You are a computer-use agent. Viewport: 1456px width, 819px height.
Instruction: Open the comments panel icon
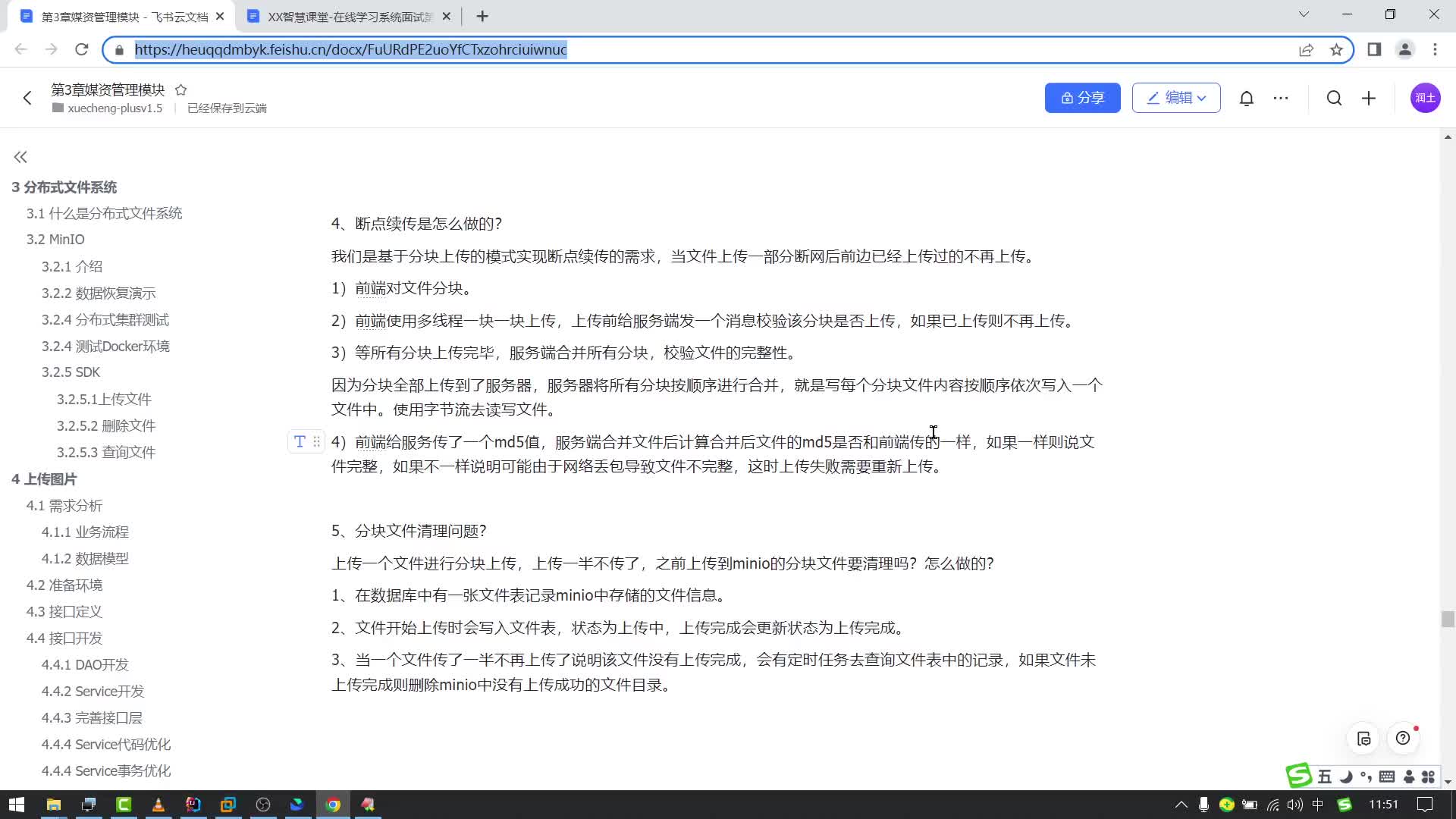(1363, 739)
